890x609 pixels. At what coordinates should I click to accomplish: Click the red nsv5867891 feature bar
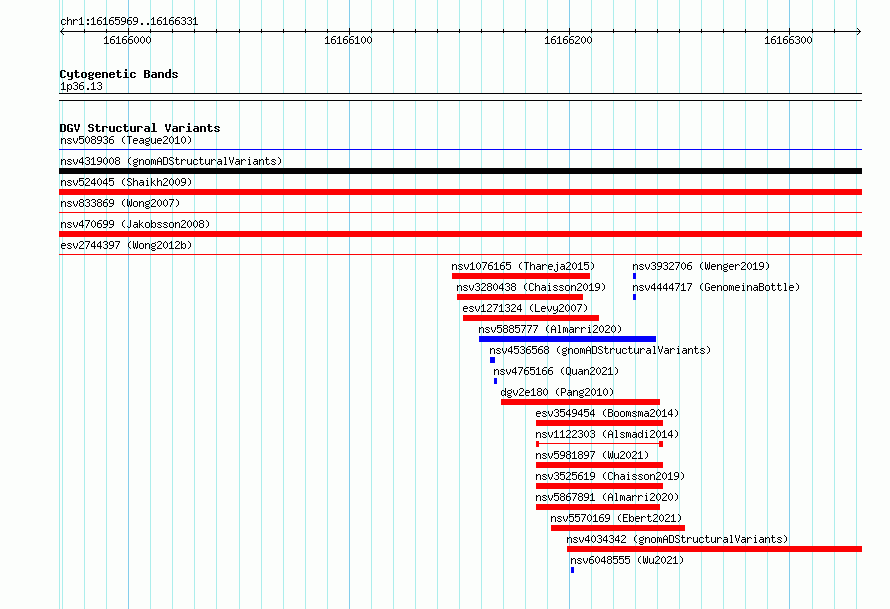coord(598,507)
